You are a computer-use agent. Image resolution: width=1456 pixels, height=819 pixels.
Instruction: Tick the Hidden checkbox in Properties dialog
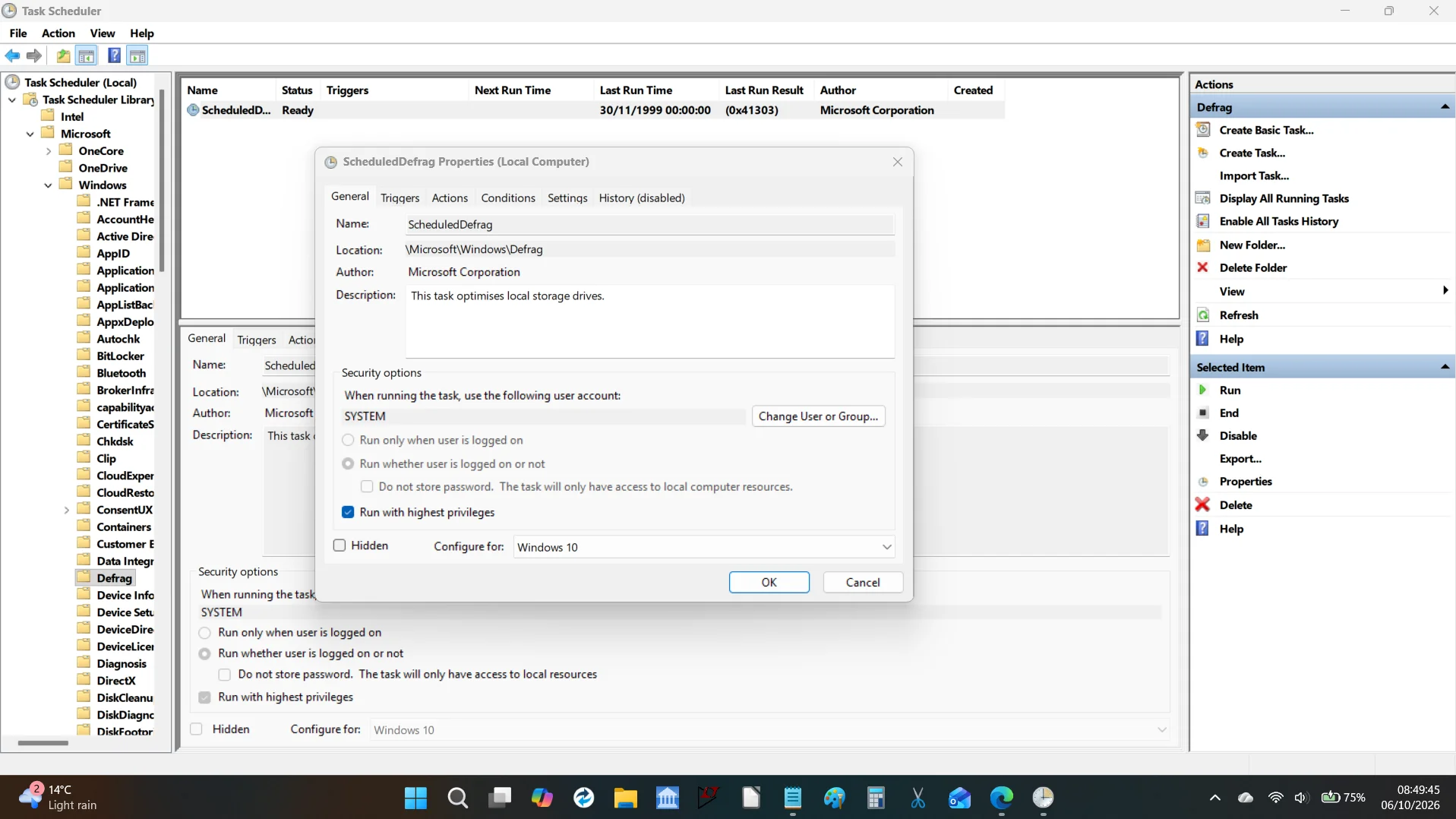tap(340, 545)
